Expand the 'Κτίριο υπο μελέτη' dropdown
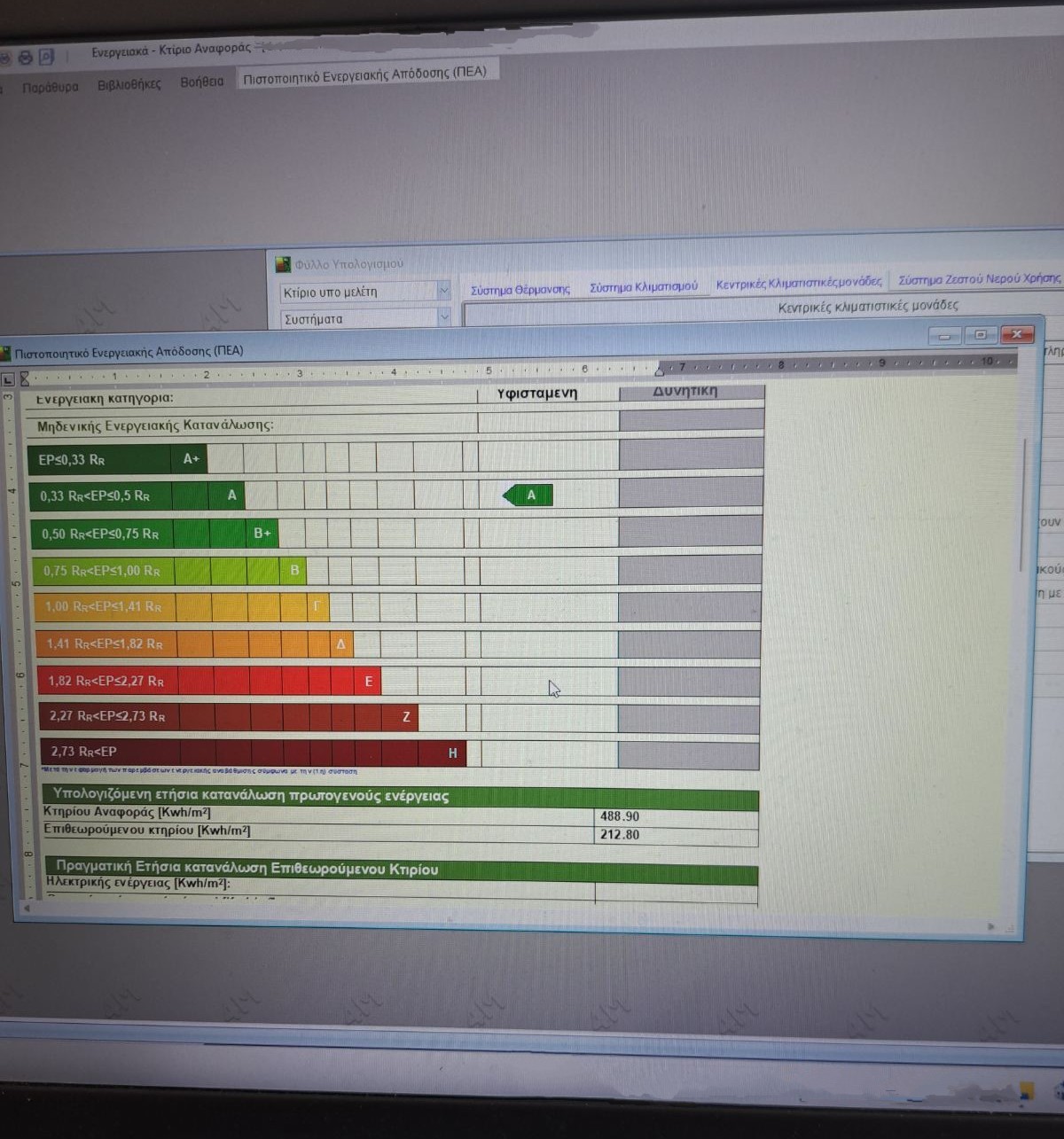 pyautogui.click(x=443, y=291)
